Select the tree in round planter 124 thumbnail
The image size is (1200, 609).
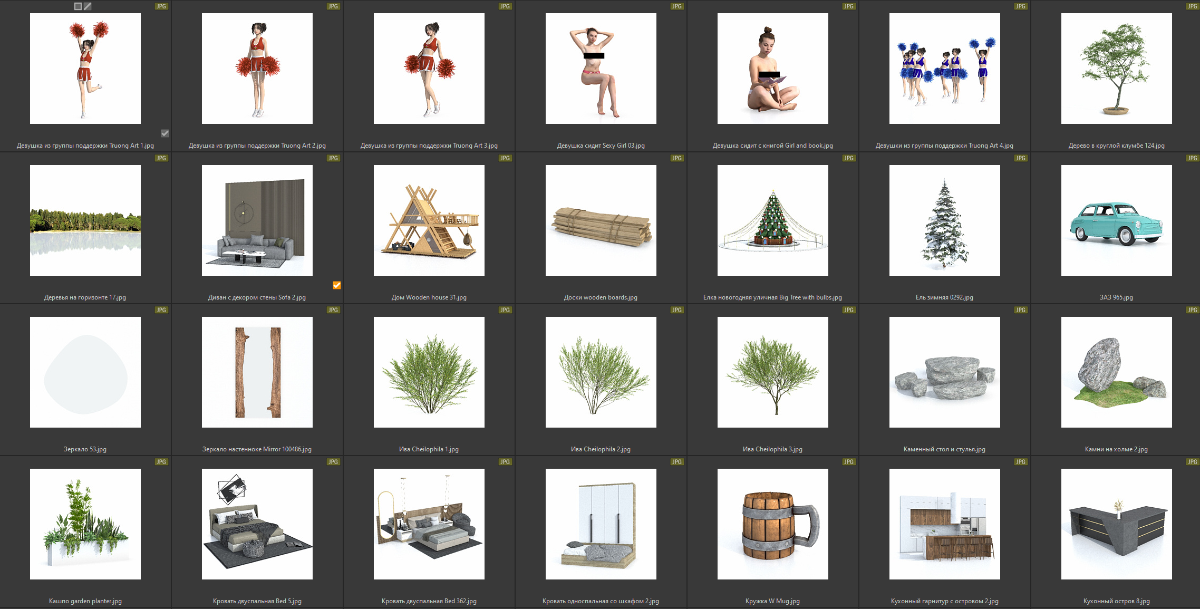pos(1117,69)
